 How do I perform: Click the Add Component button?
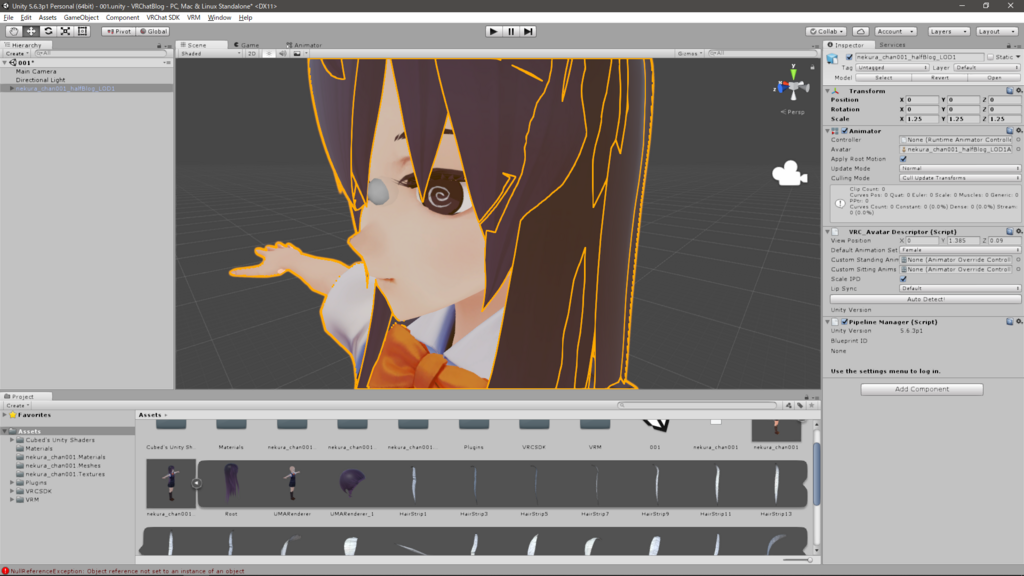(x=921, y=389)
